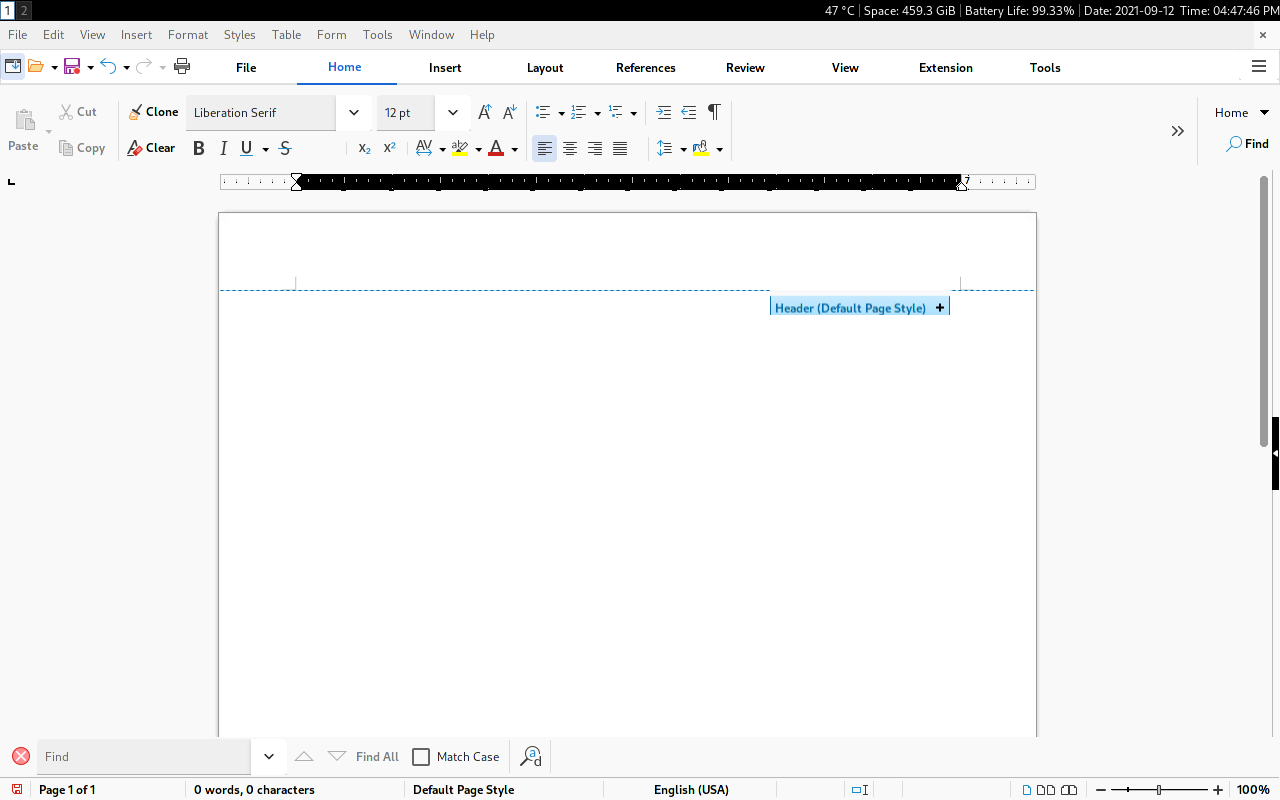Open the Styles menu

click(x=240, y=34)
